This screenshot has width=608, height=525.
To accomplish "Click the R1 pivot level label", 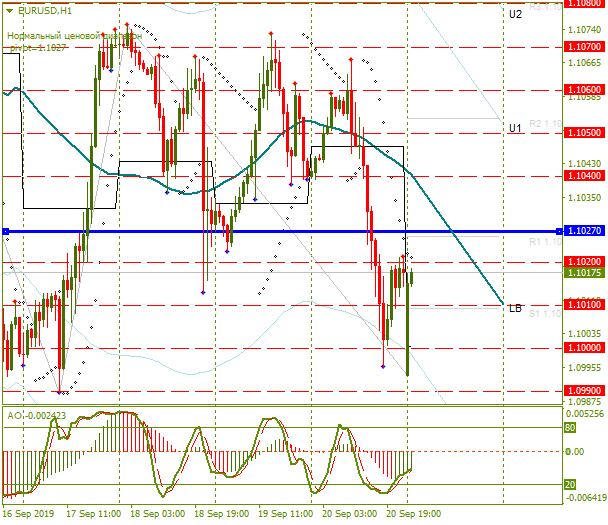I will tap(545, 242).
